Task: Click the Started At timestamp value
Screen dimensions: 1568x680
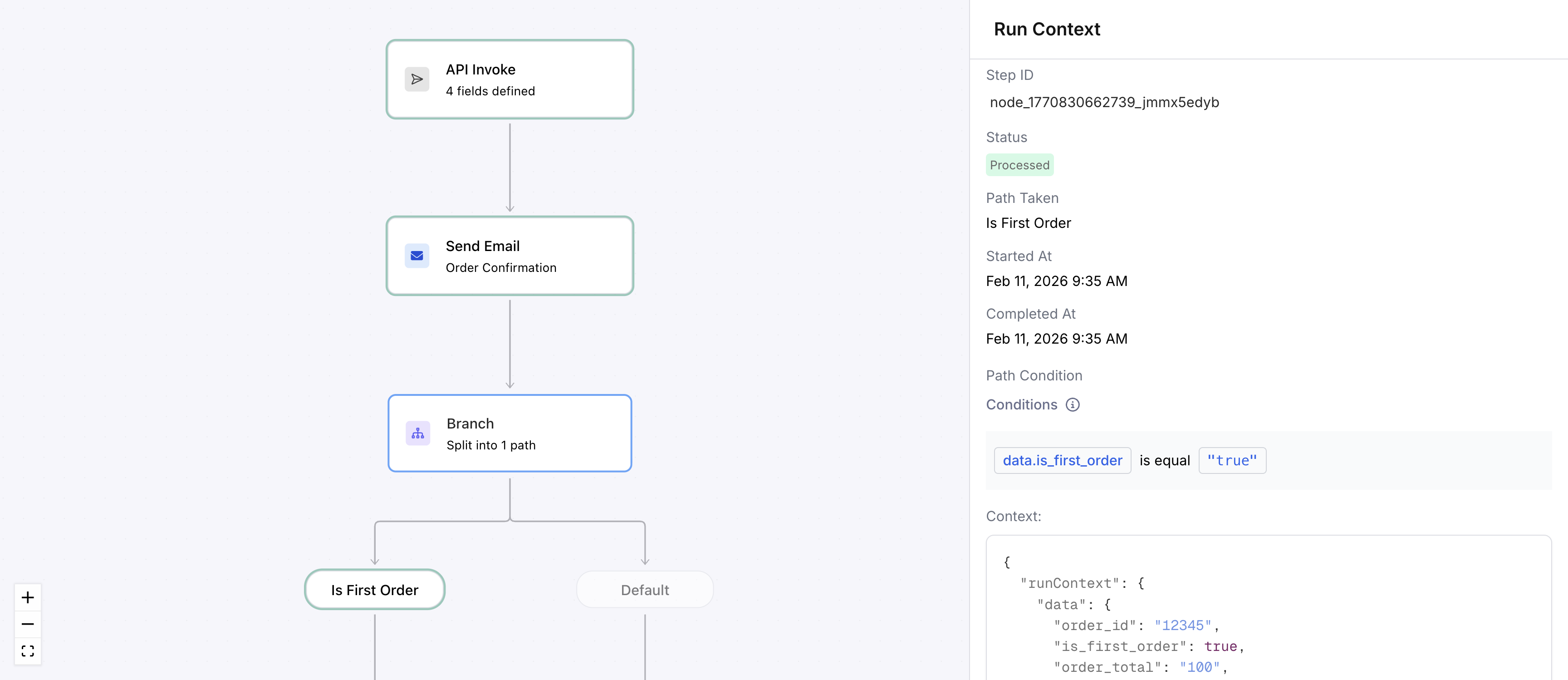Action: coord(1057,281)
